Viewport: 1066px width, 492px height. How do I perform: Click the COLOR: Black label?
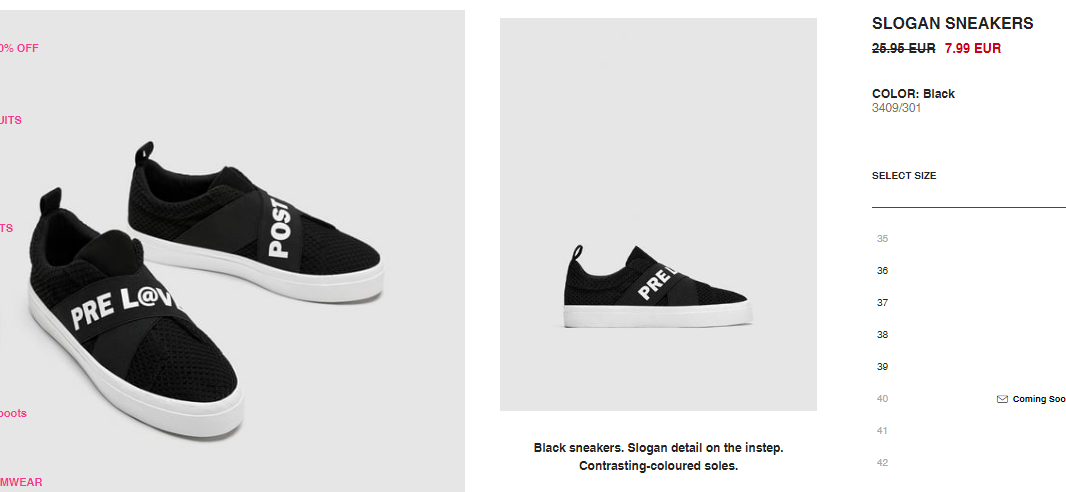coord(913,94)
